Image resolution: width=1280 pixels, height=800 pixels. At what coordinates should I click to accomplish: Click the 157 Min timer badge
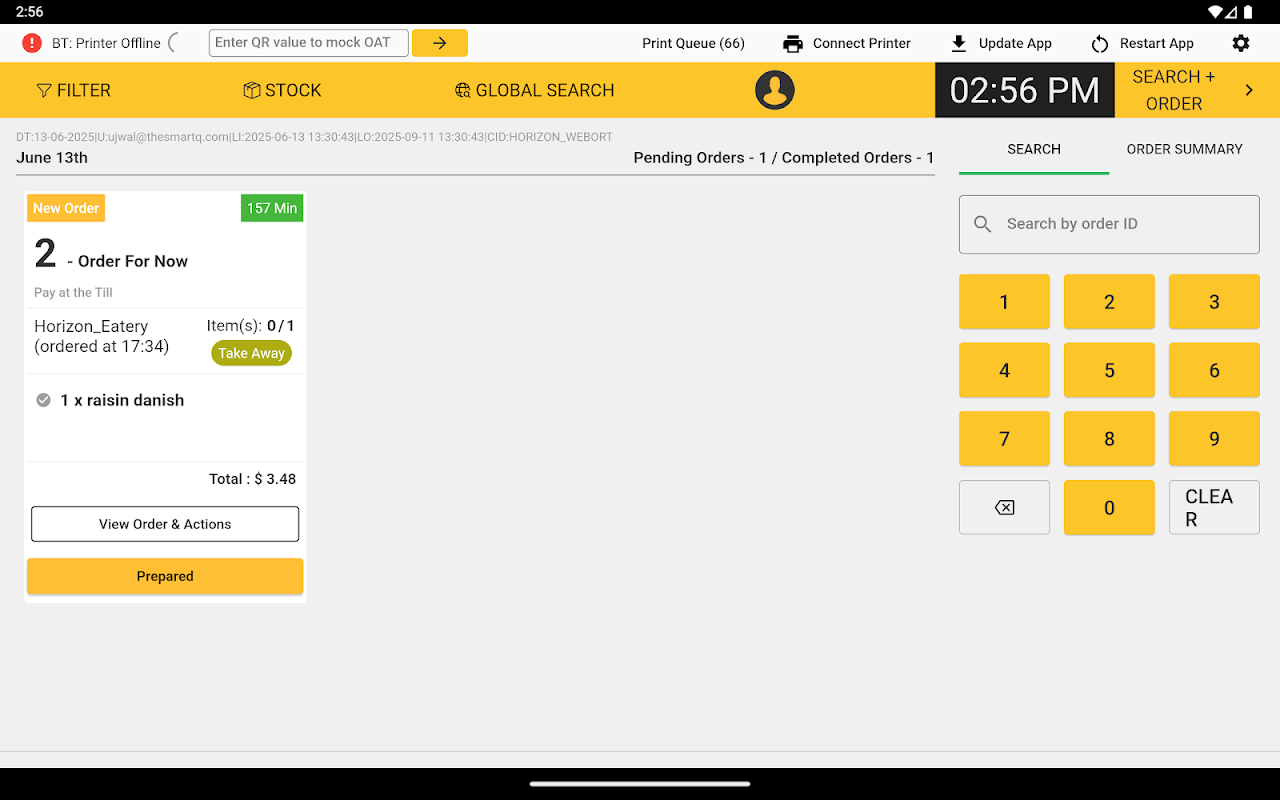[x=272, y=208]
